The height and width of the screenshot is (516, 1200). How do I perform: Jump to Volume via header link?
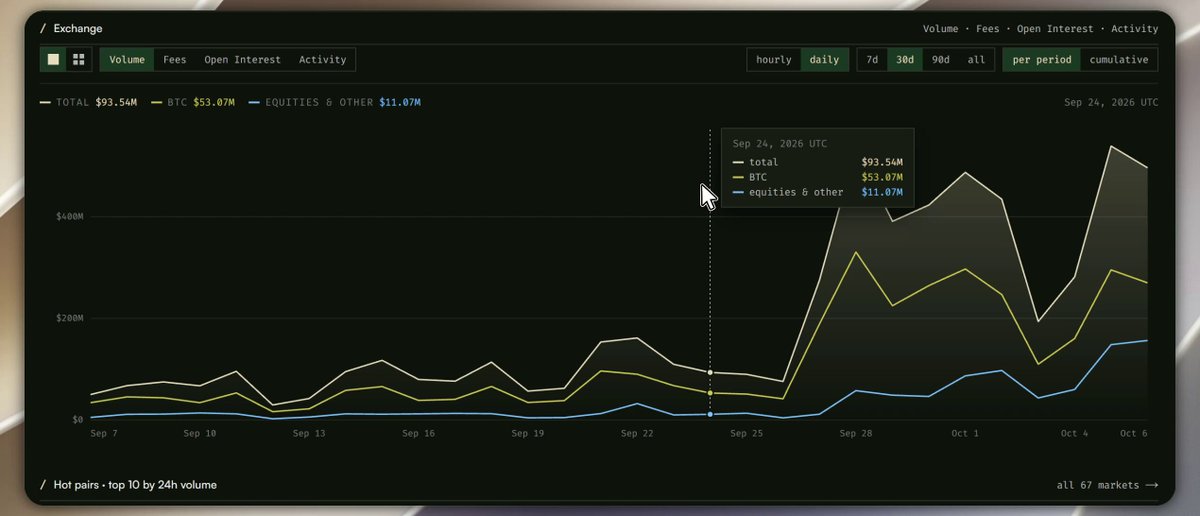coord(941,29)
